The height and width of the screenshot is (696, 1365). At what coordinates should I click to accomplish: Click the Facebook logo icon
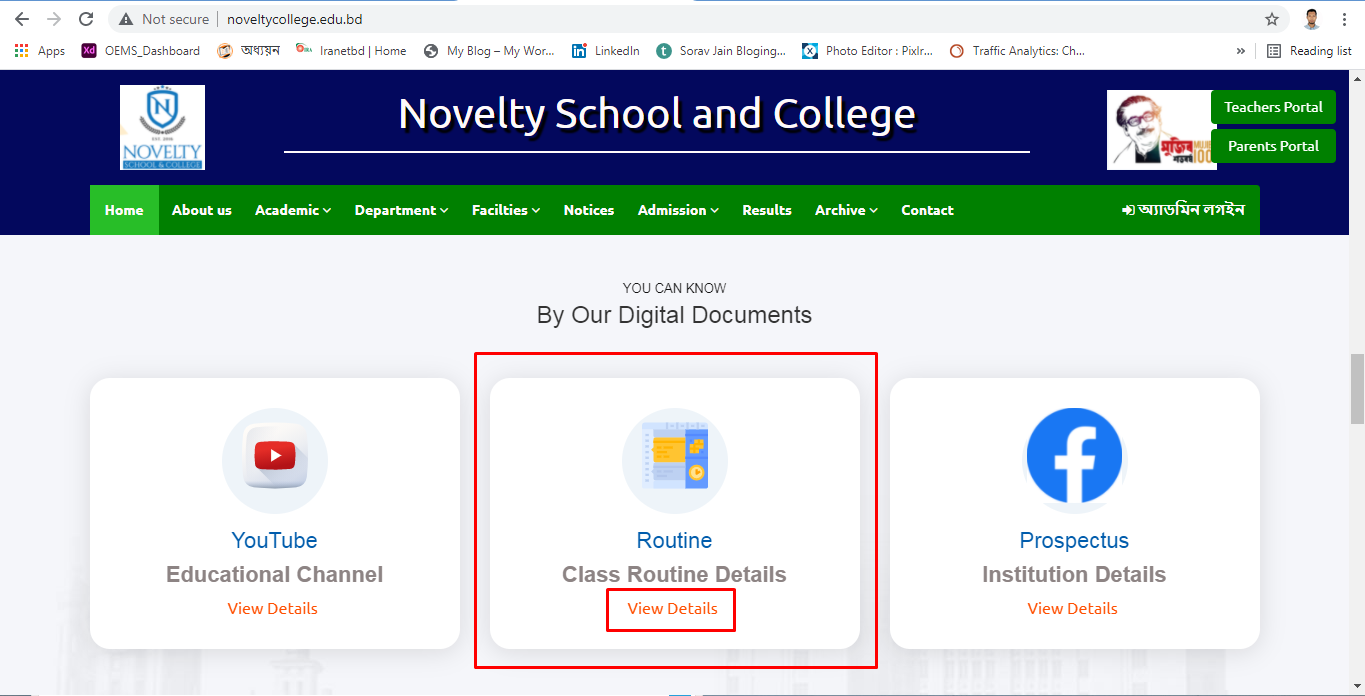coord(1075,456)
